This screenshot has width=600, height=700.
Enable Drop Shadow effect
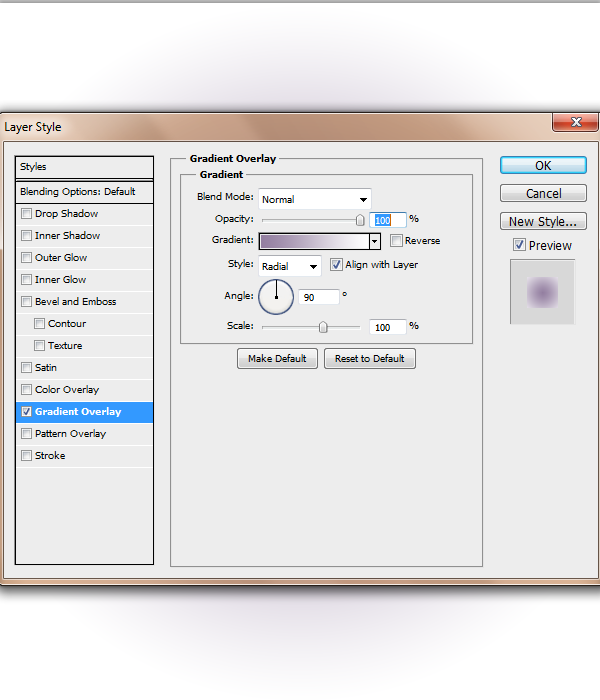pos(26,213)
